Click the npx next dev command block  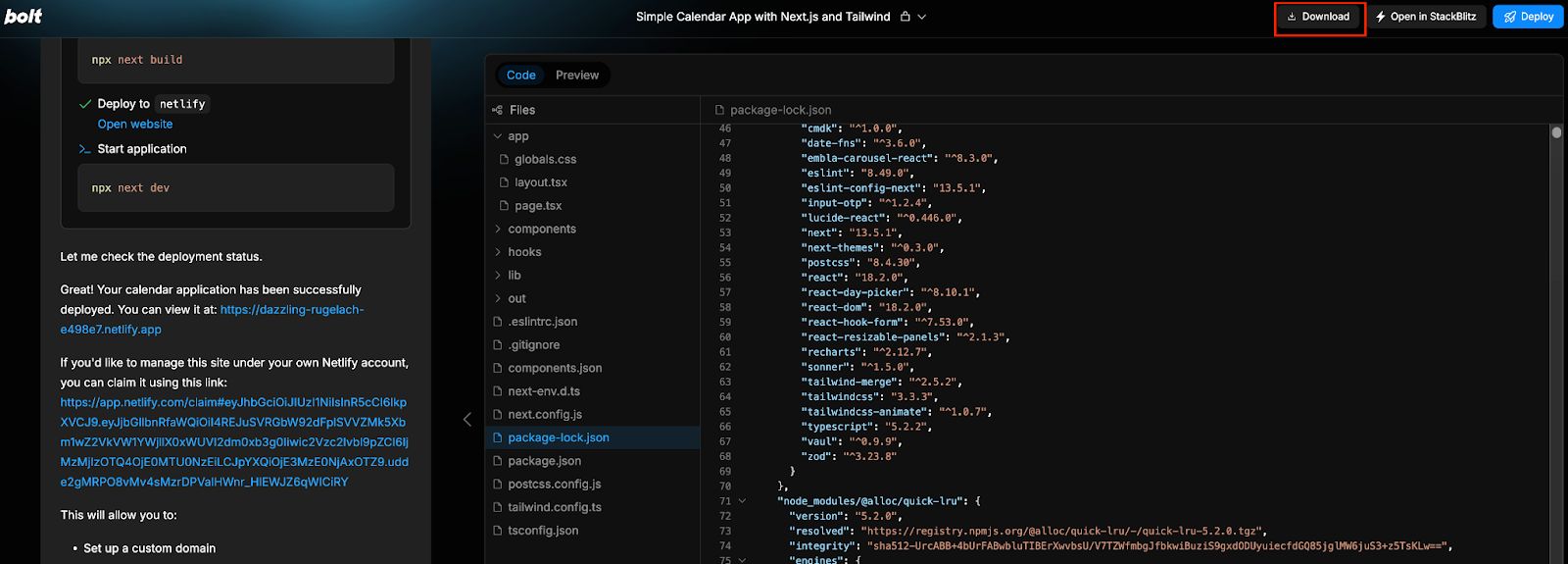[x=236, y=187]
